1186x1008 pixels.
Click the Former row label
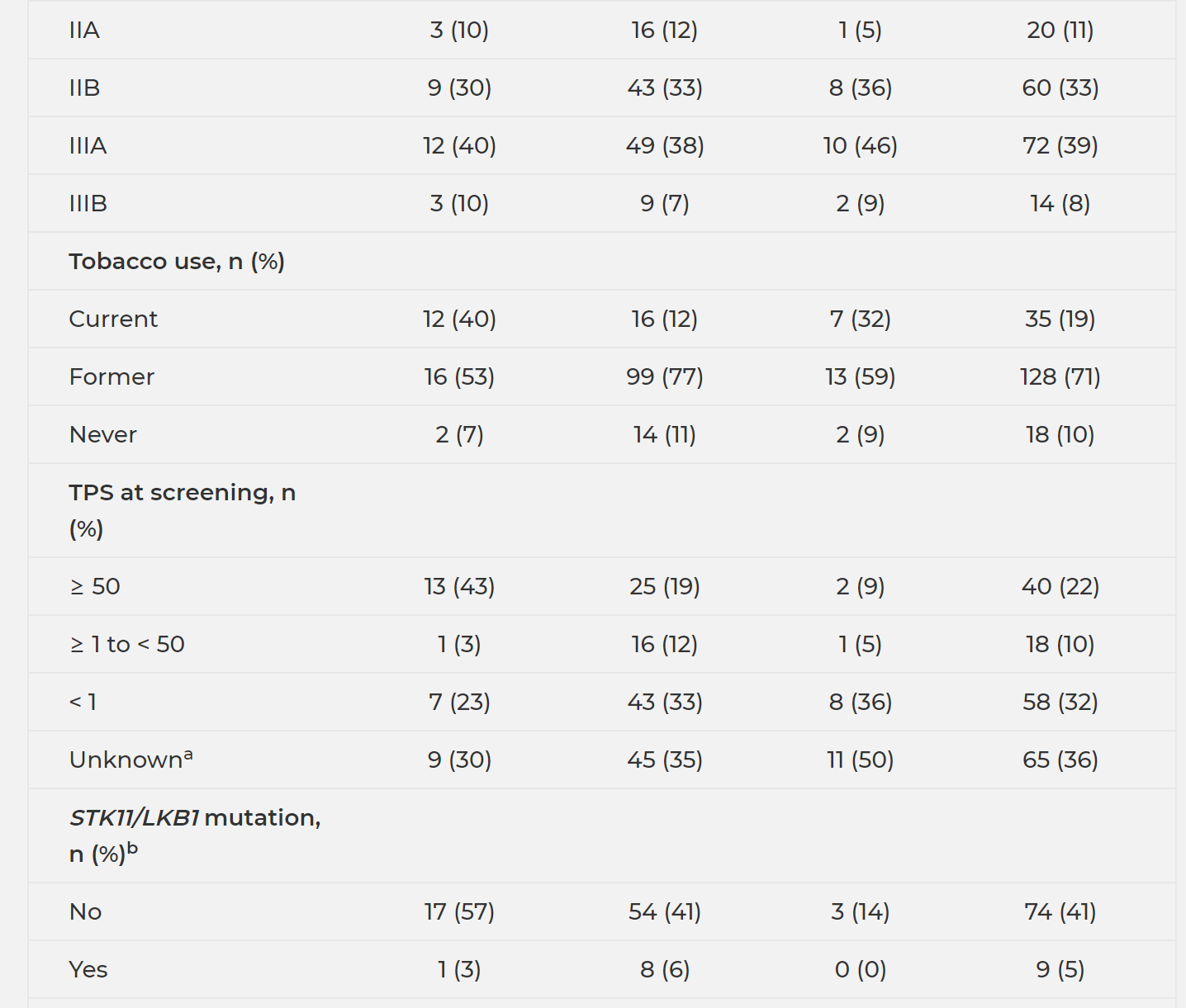[x=111, y=377]
